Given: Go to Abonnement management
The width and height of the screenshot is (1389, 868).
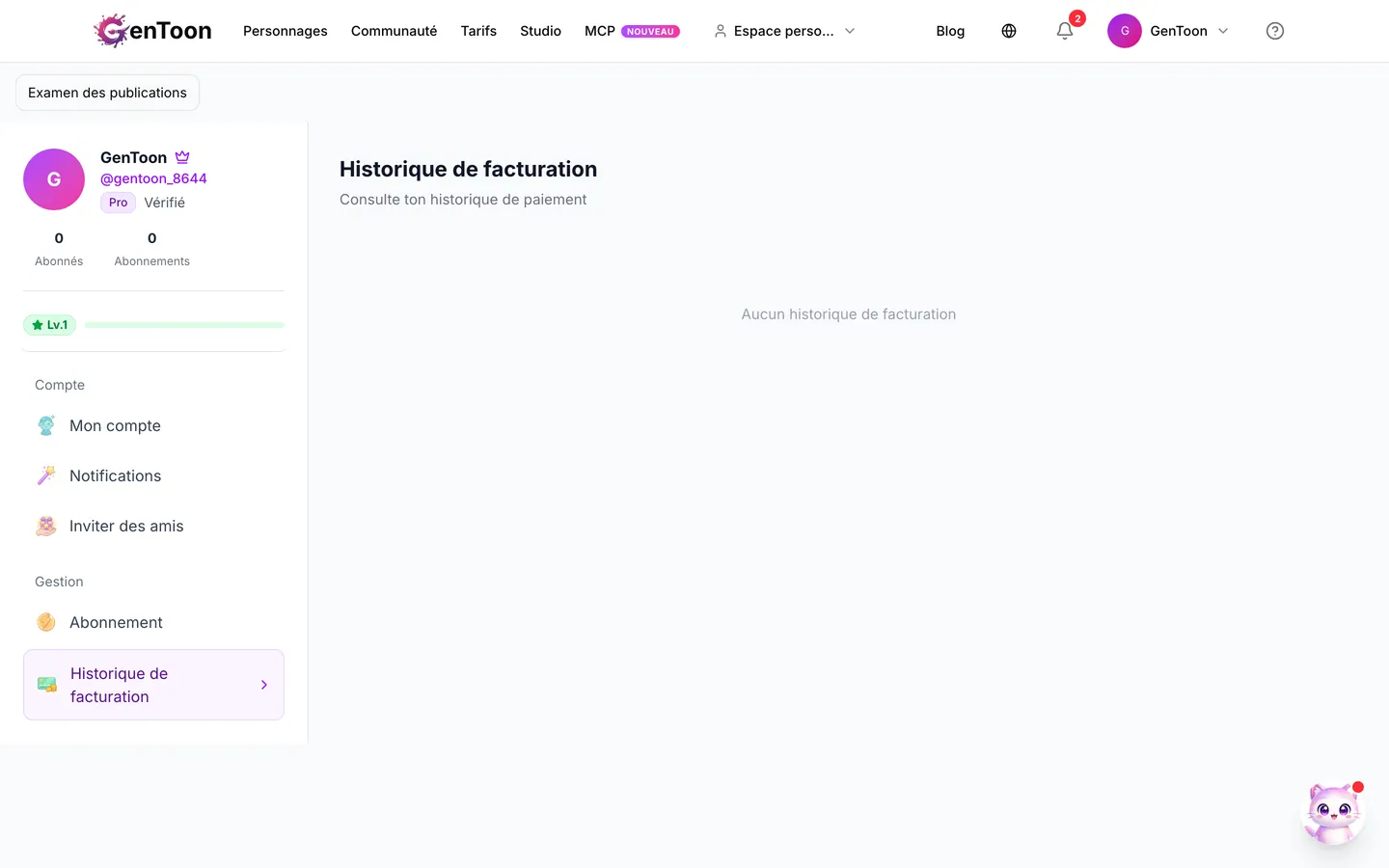Looking at the screenshot, I should tap(153, 622).
